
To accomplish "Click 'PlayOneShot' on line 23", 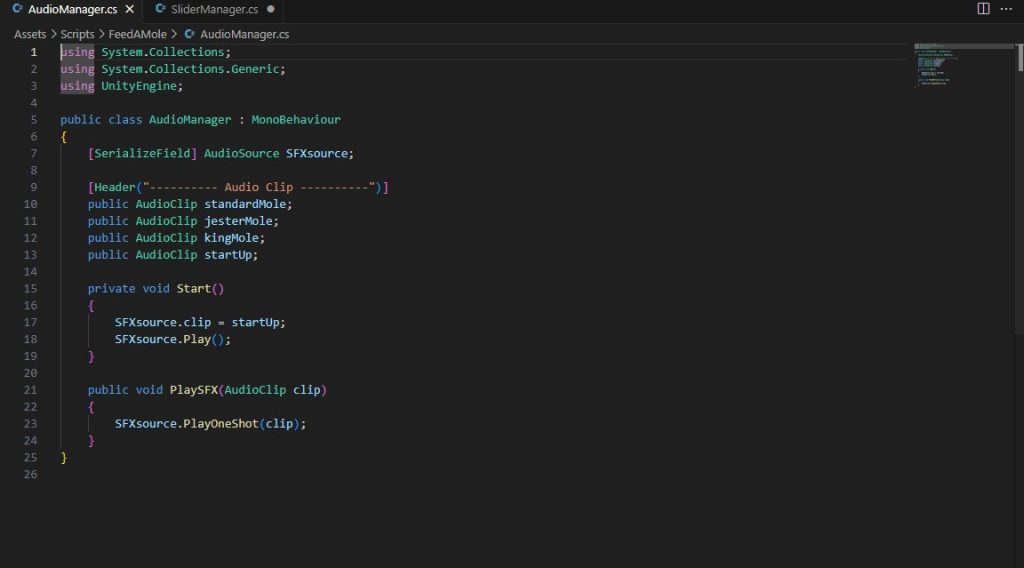I will pyautogui.click(x=221, y=424).
